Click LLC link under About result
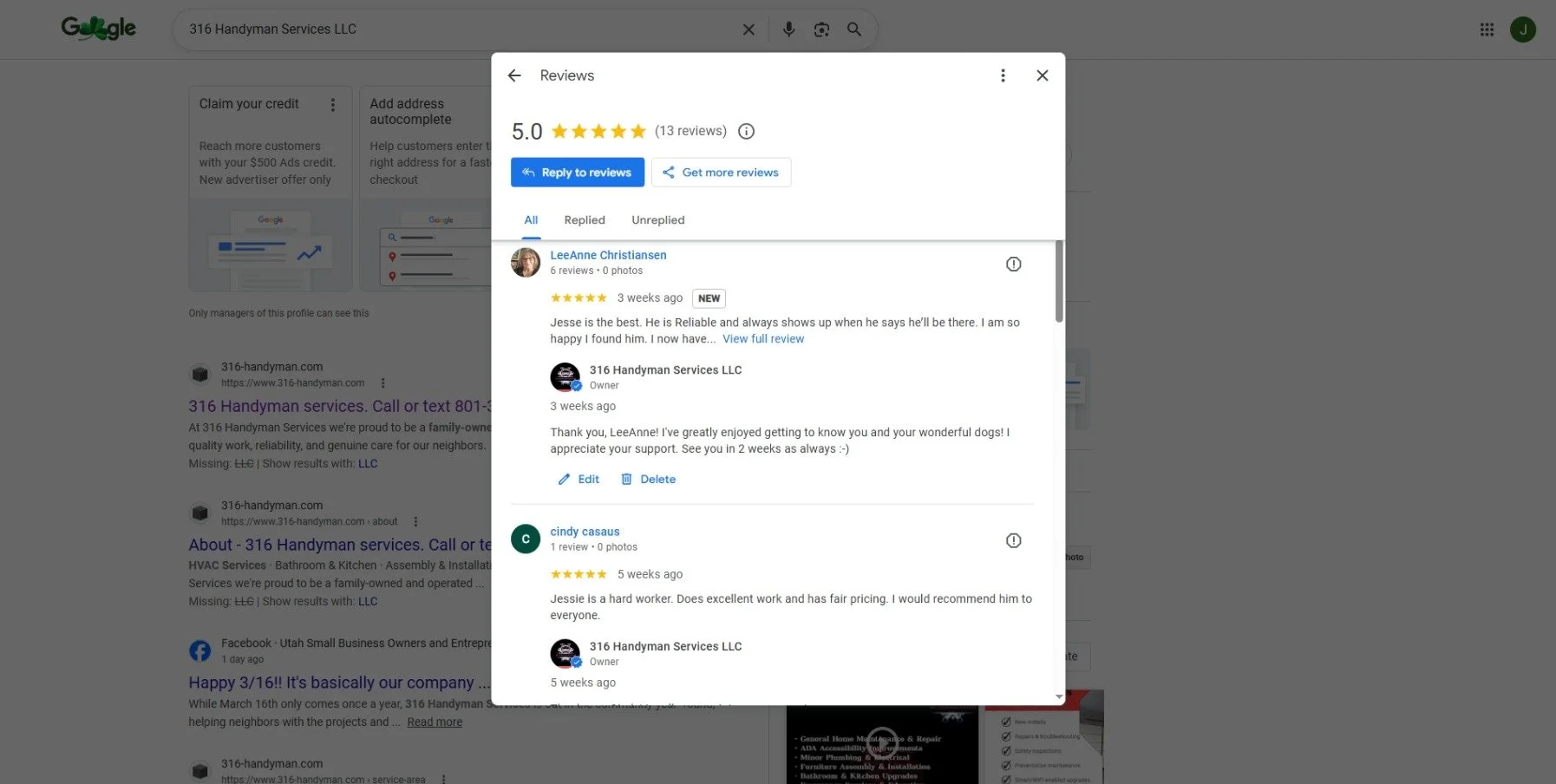The image size is (1556, 784). tap(368, 602)
